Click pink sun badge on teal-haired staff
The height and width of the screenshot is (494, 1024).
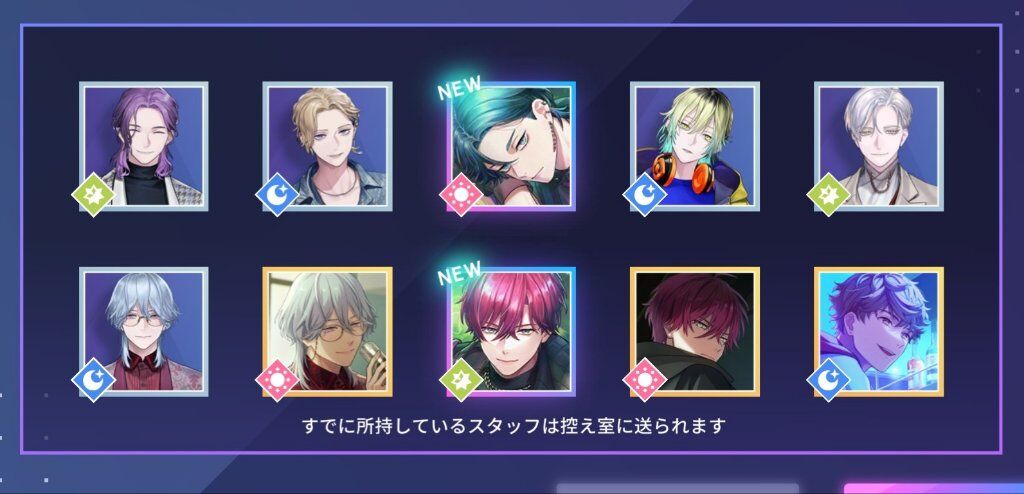461,195
